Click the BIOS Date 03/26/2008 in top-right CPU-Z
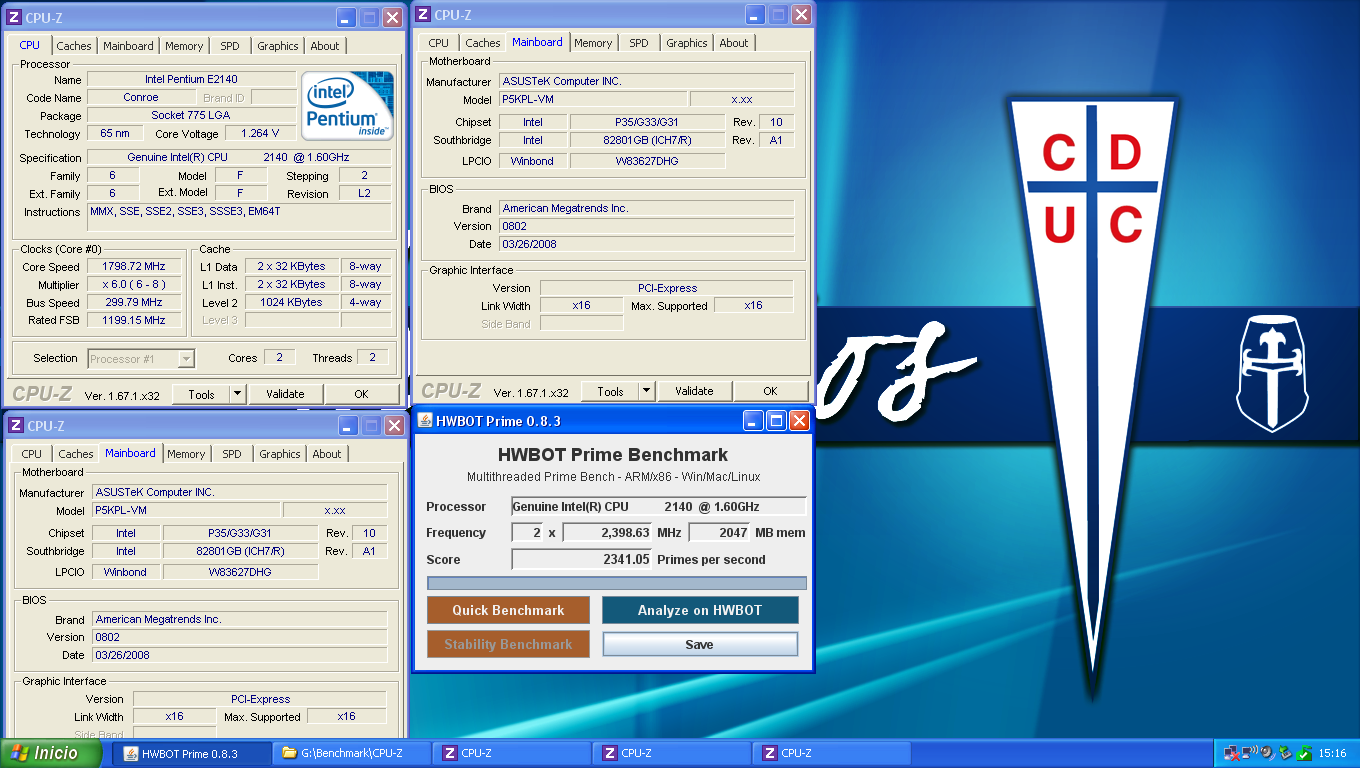Screen dimensions: 1360x768 tap(646, 244)
